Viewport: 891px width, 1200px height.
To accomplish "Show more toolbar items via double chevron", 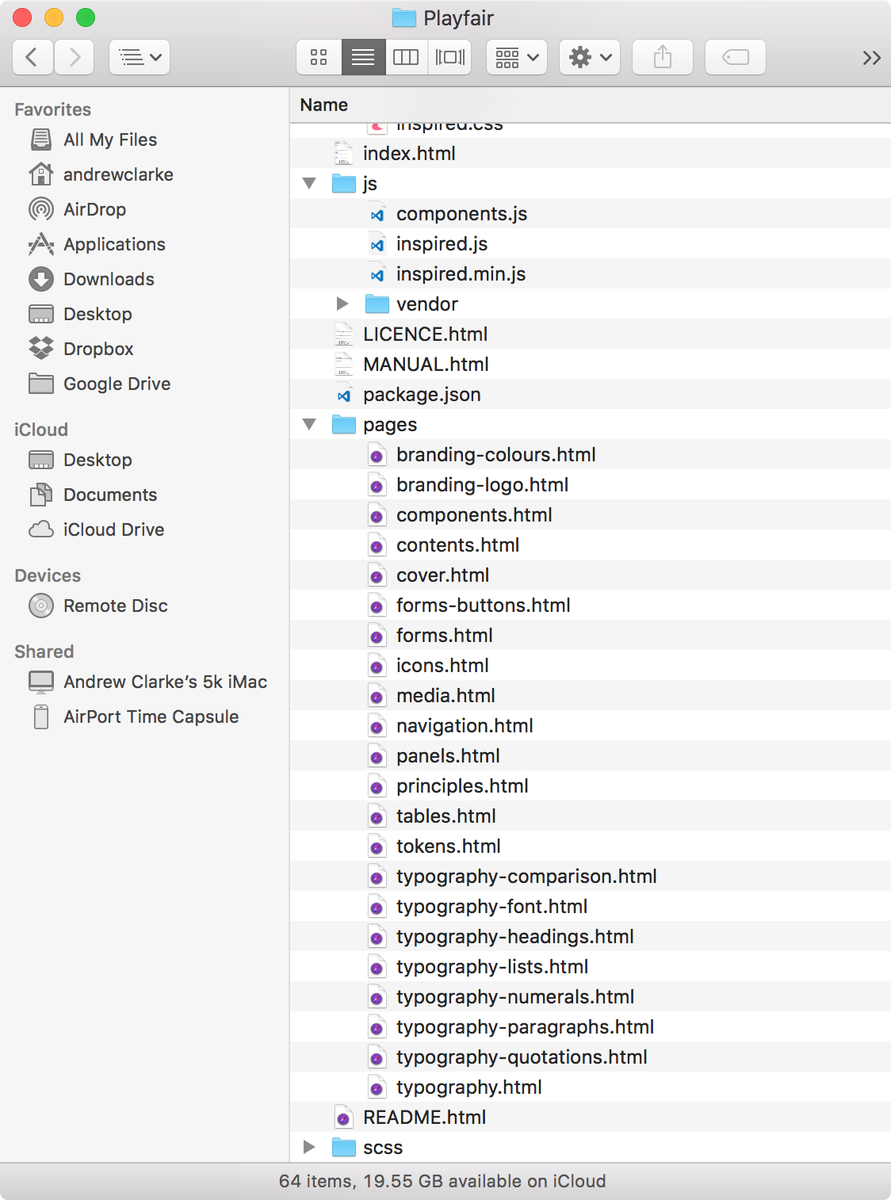I will tap(871, 58).
